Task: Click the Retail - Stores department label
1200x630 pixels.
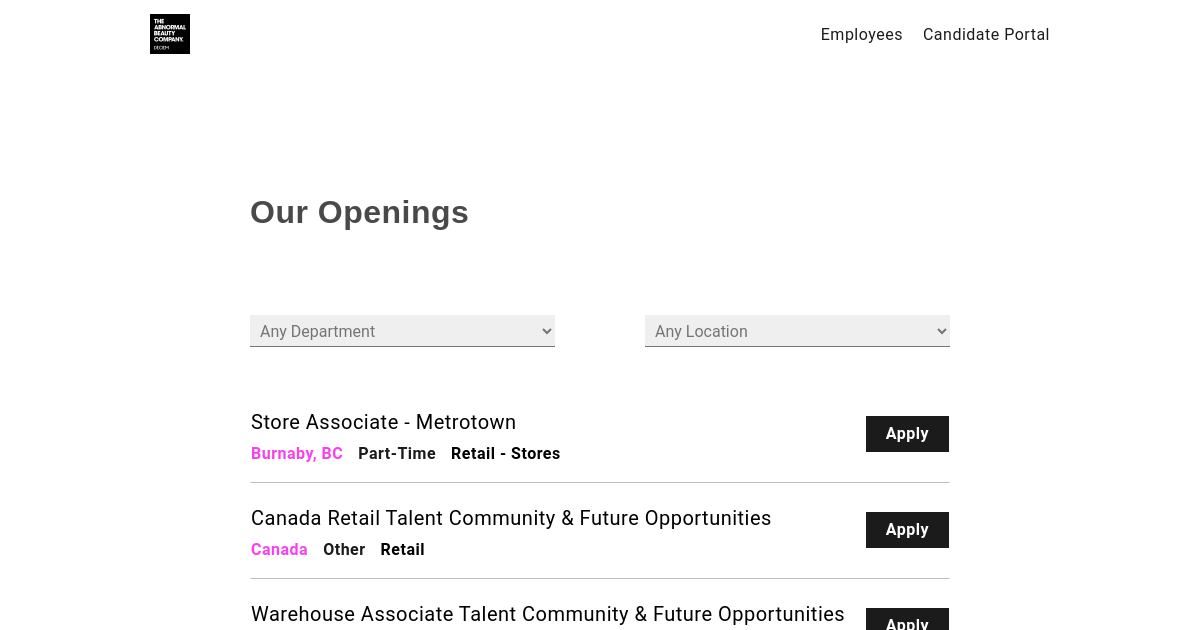Action: [x=505, y=454]
